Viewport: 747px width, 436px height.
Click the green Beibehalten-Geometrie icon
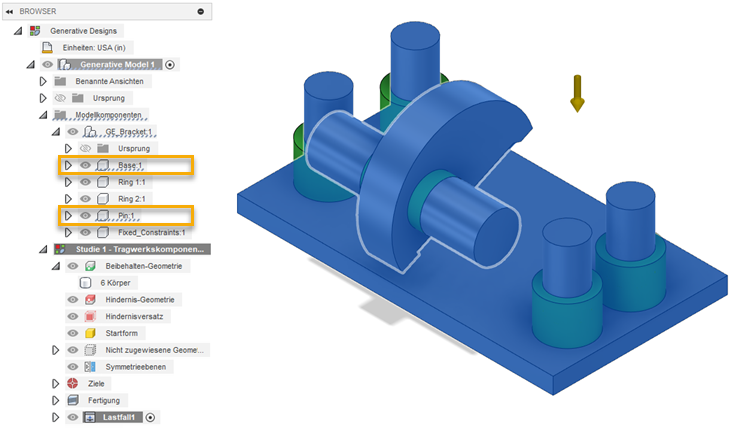tap(90, 266)
